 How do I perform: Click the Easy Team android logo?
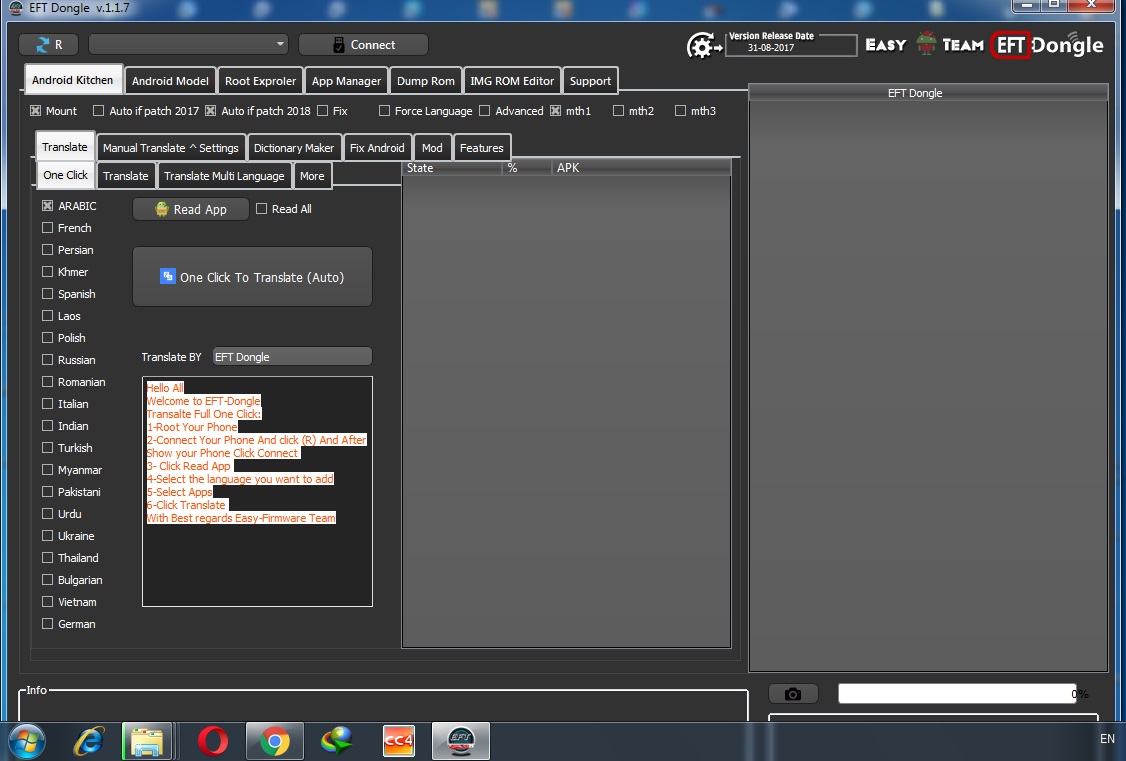click(x=926, y=44)
